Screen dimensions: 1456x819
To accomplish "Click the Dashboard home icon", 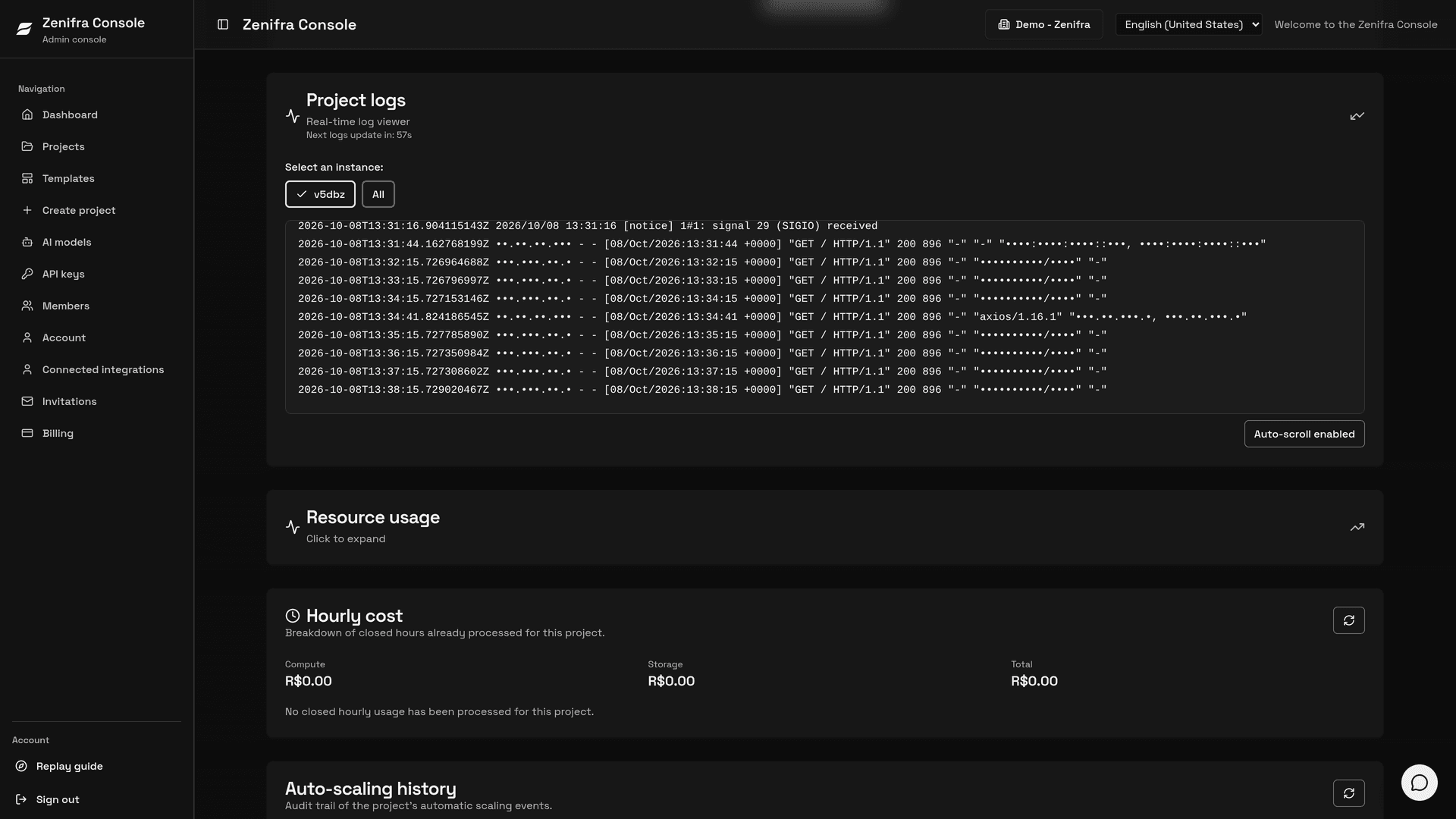I will point(27,115).
